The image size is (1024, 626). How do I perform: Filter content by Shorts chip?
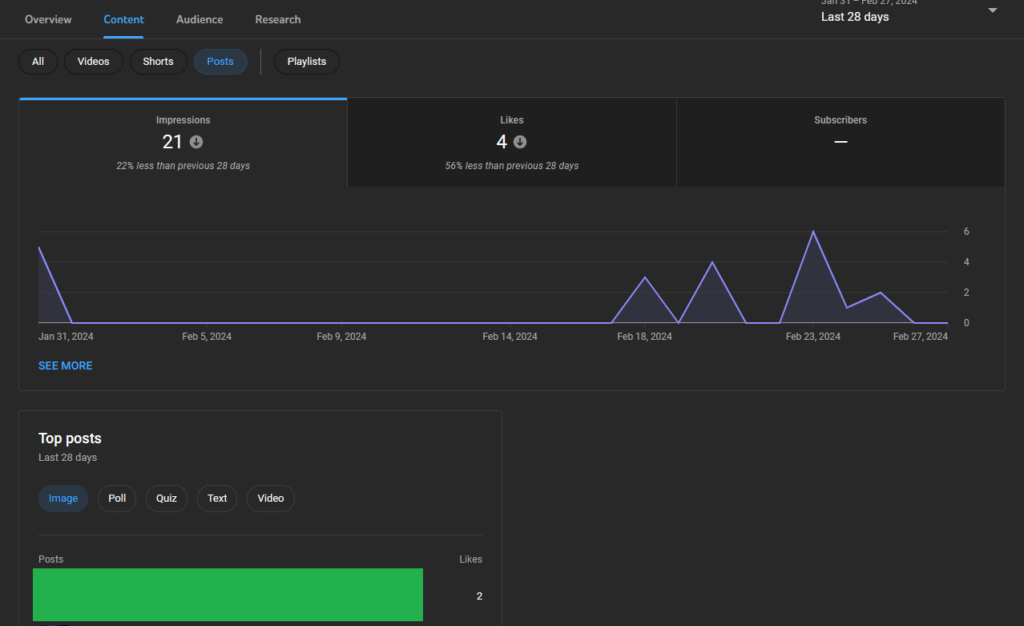coord(158,62)
